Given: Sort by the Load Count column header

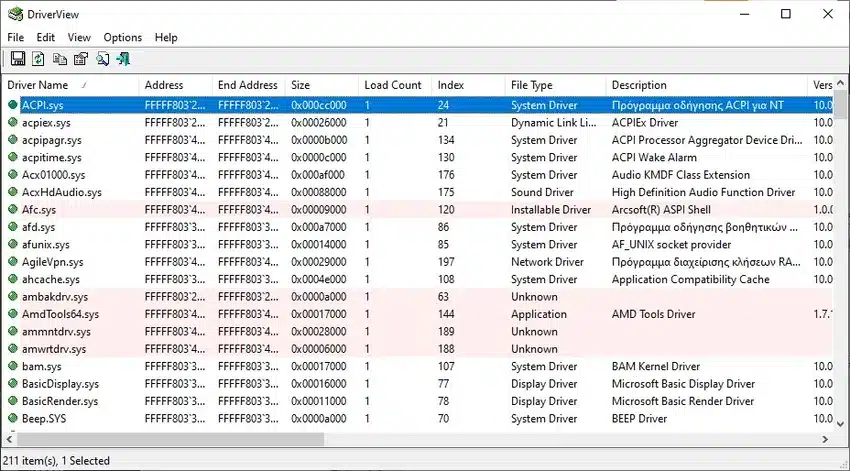Looking at the screenshot, I should tap(395, 85).
